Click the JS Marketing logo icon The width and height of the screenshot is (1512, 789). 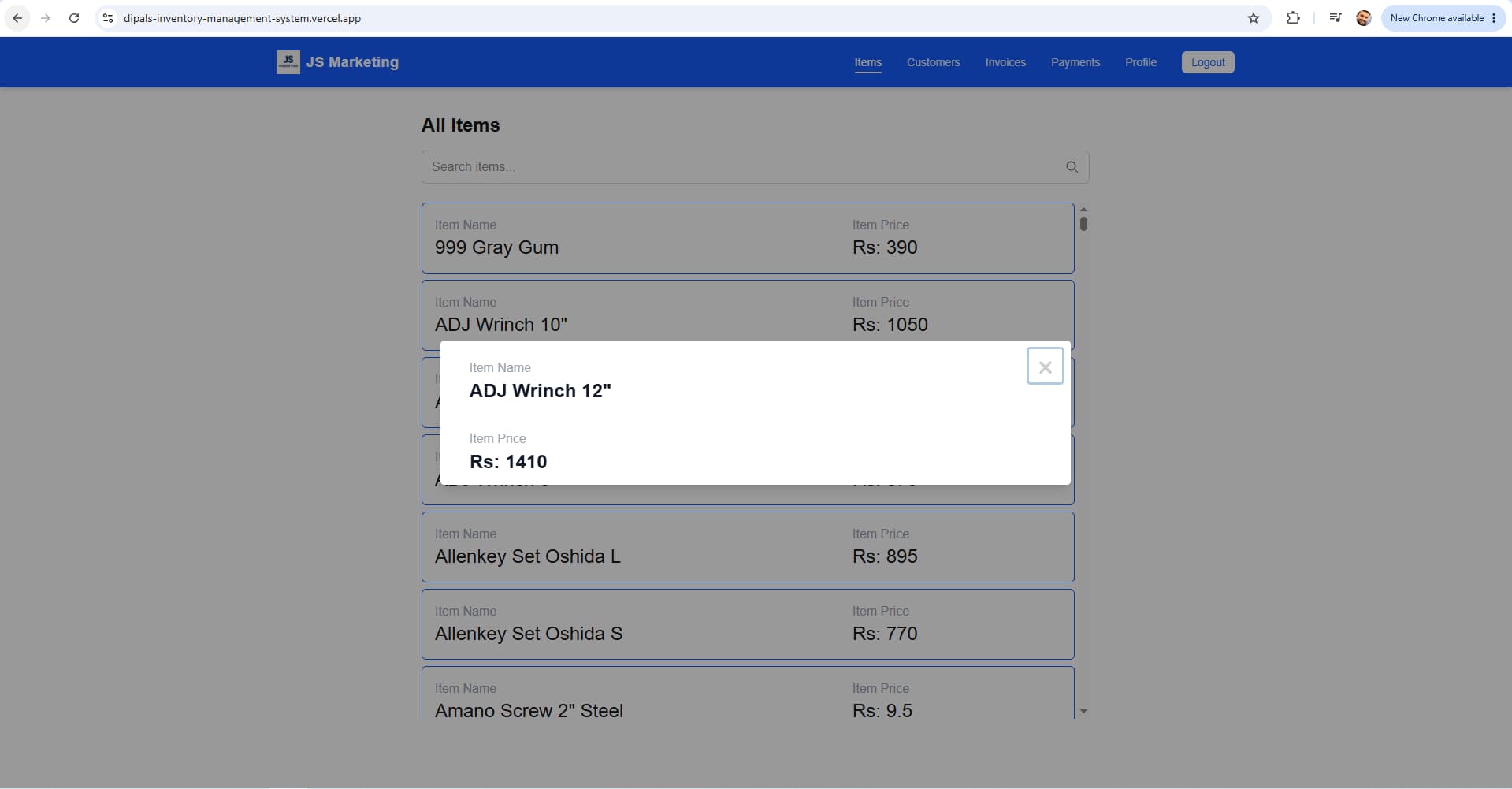288,62
